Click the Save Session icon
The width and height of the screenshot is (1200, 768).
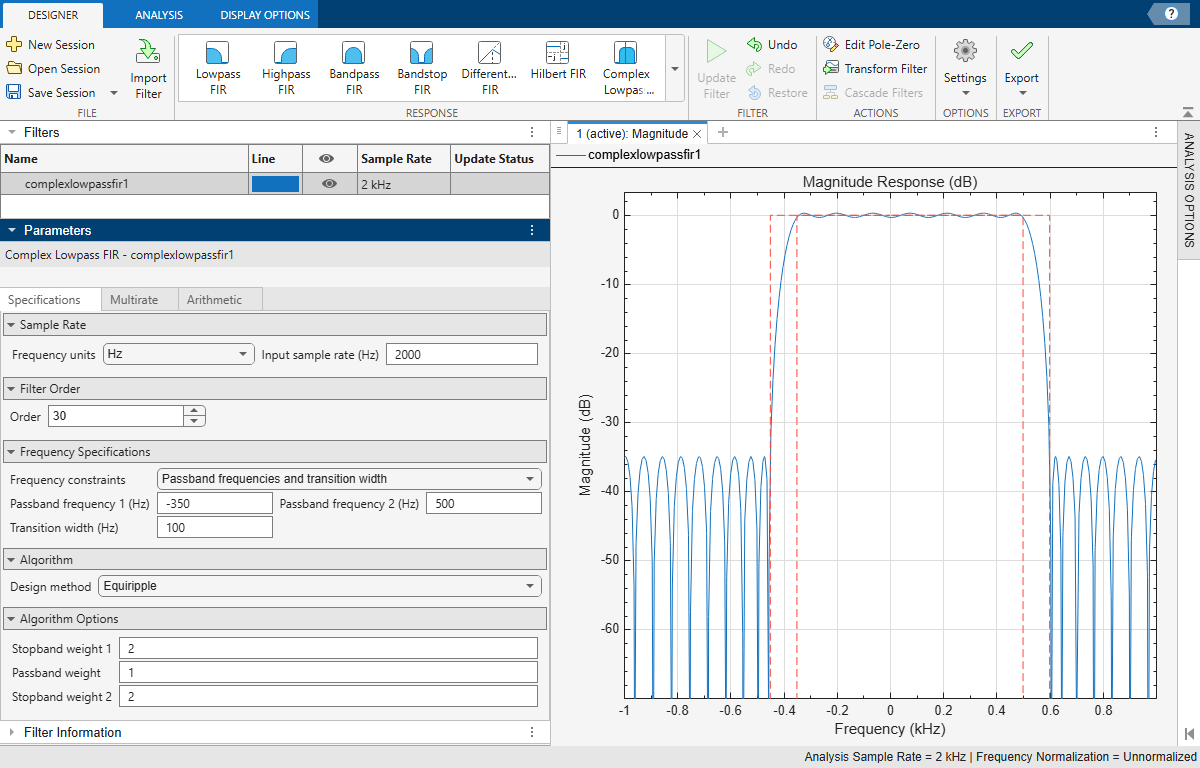point(14,92)
